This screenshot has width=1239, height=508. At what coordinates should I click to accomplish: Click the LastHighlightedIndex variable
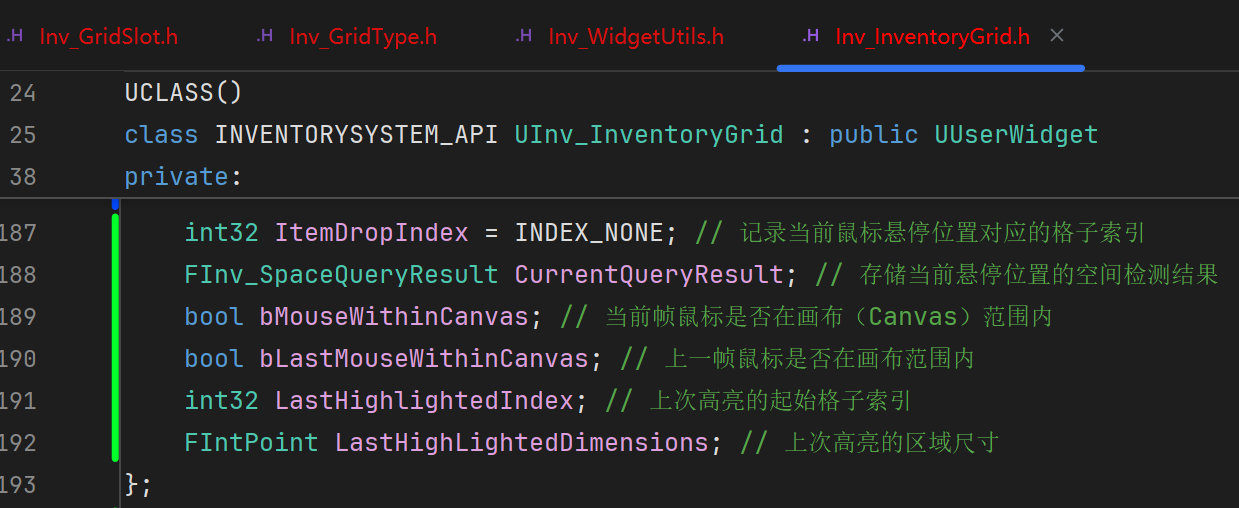coord(424,401)
